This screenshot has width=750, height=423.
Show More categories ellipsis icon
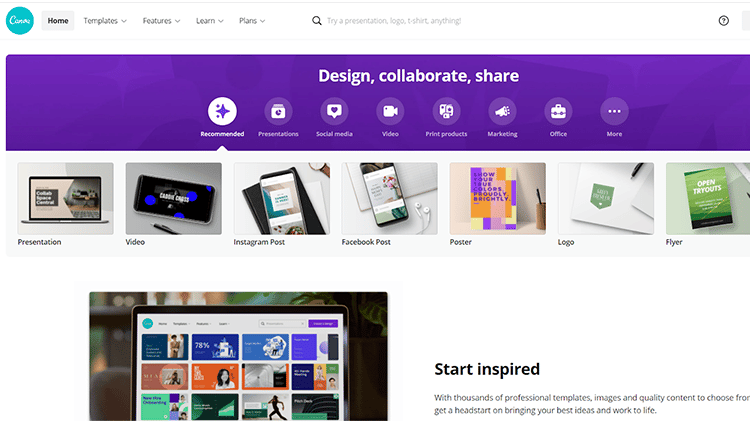click(x=614, y=111)
